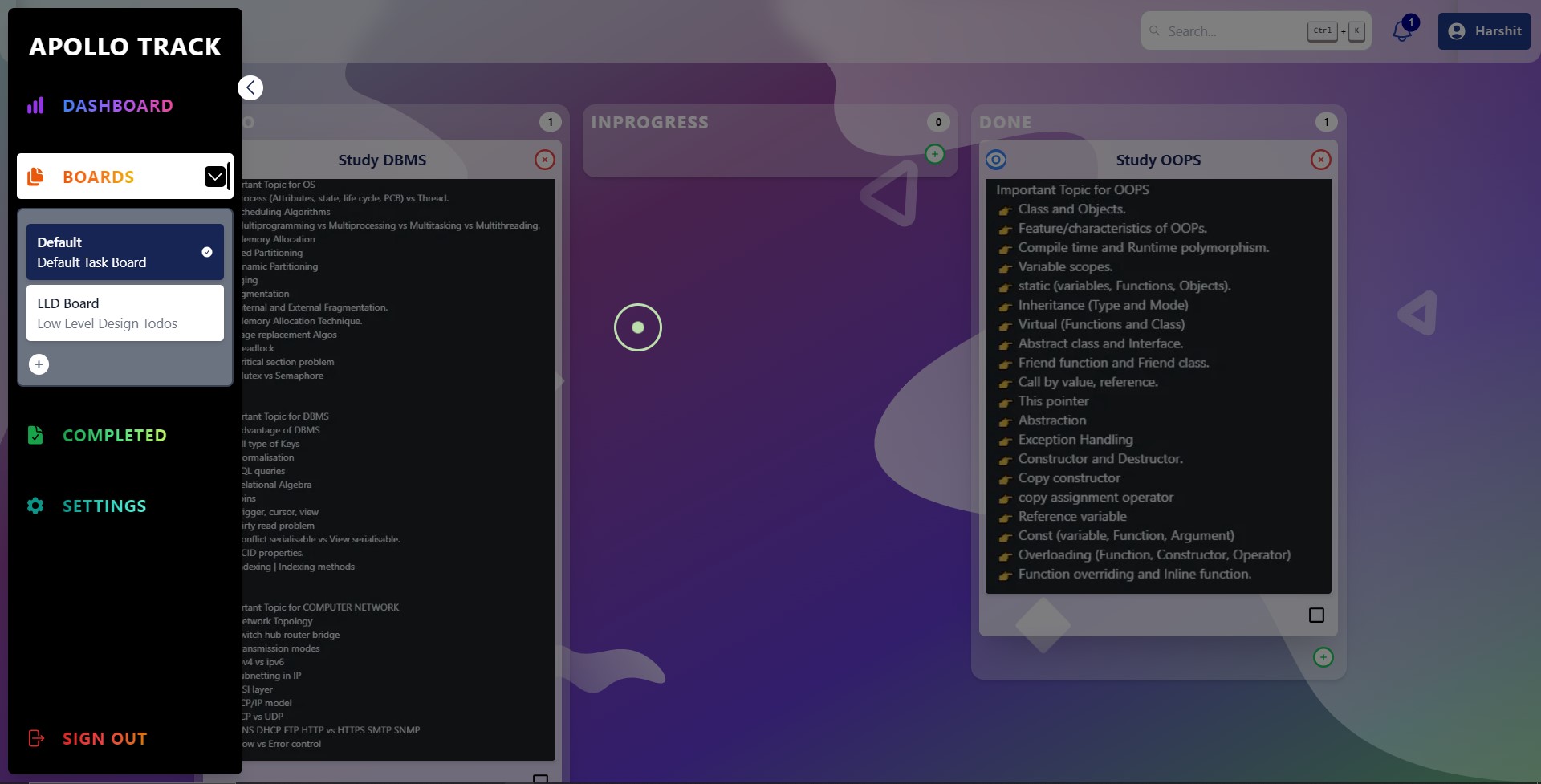Click 'Abstraction' line in OOPS card

click(1052, 420)
